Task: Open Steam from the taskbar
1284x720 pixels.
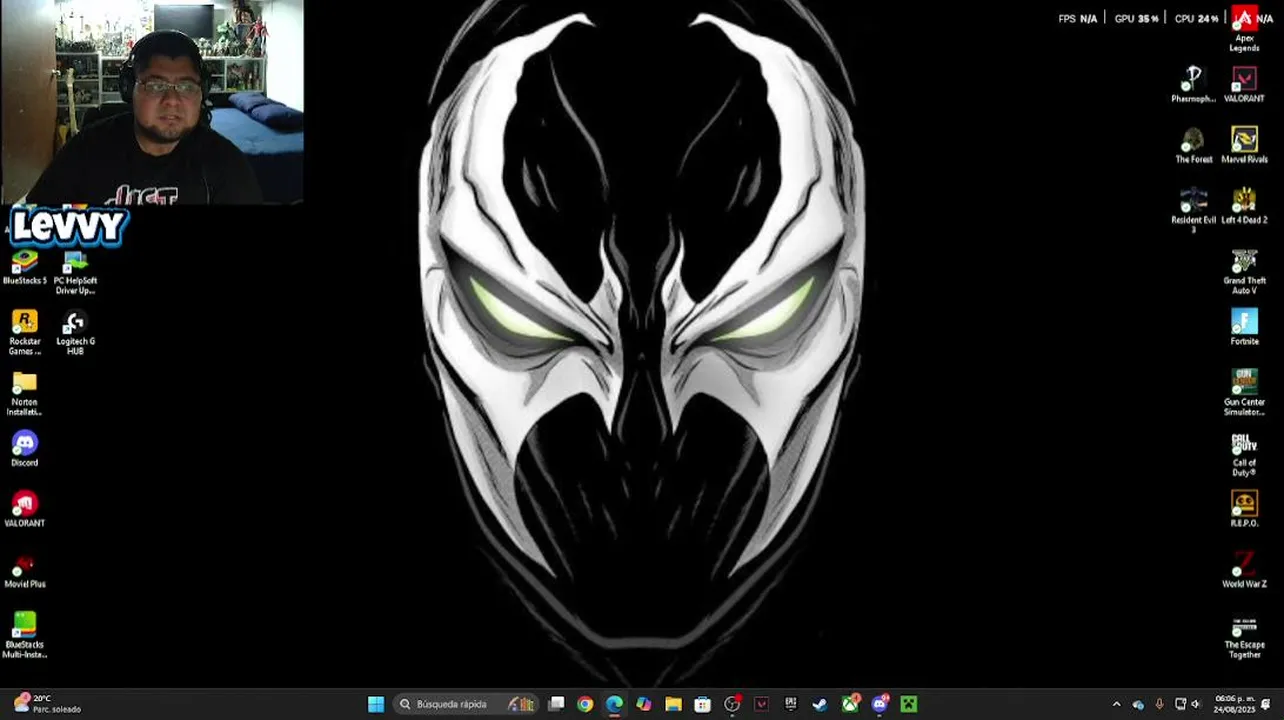Action: click(820, 704)
